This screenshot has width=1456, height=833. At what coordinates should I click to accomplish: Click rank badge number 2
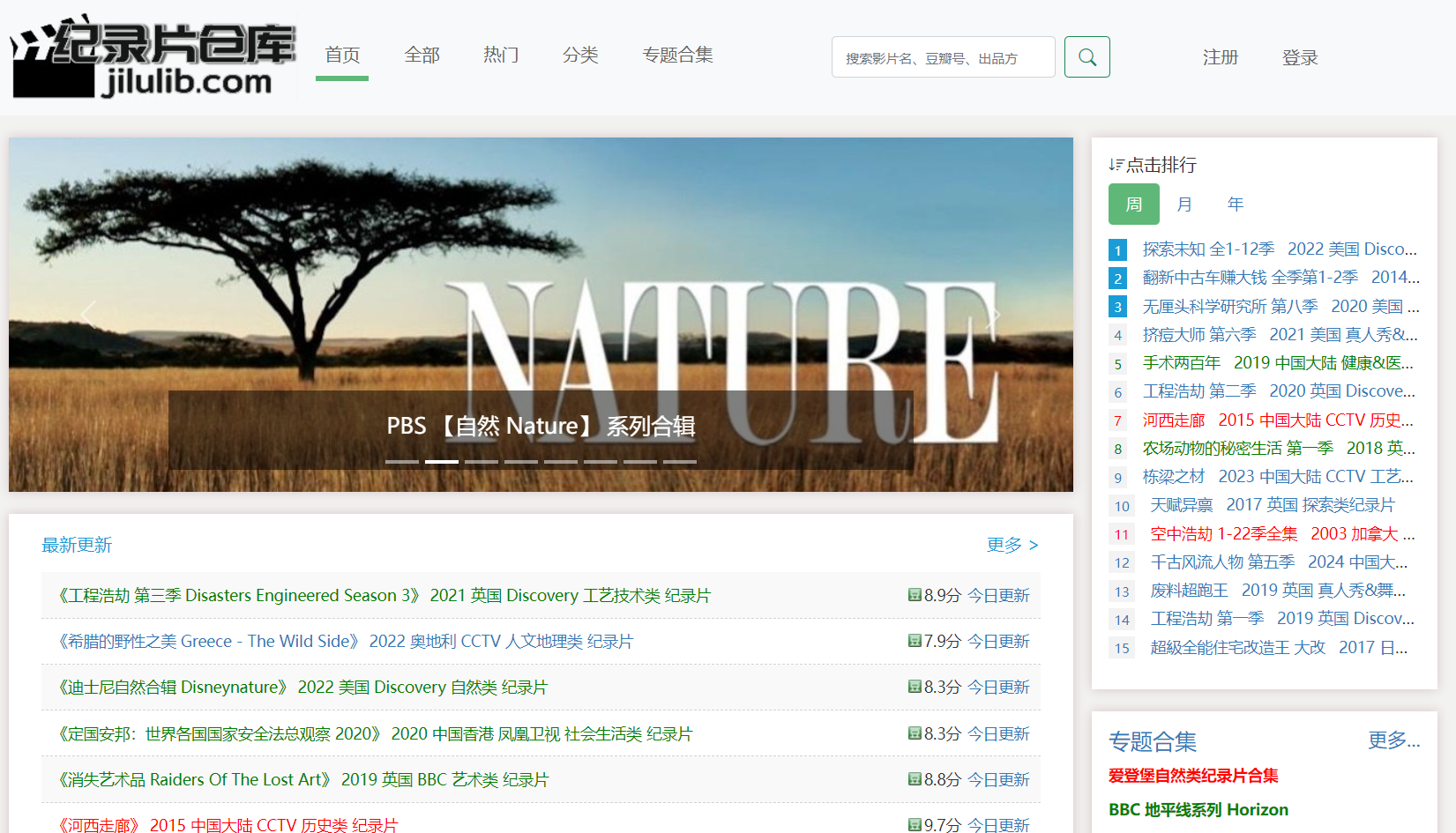[x=1117, y=279]
